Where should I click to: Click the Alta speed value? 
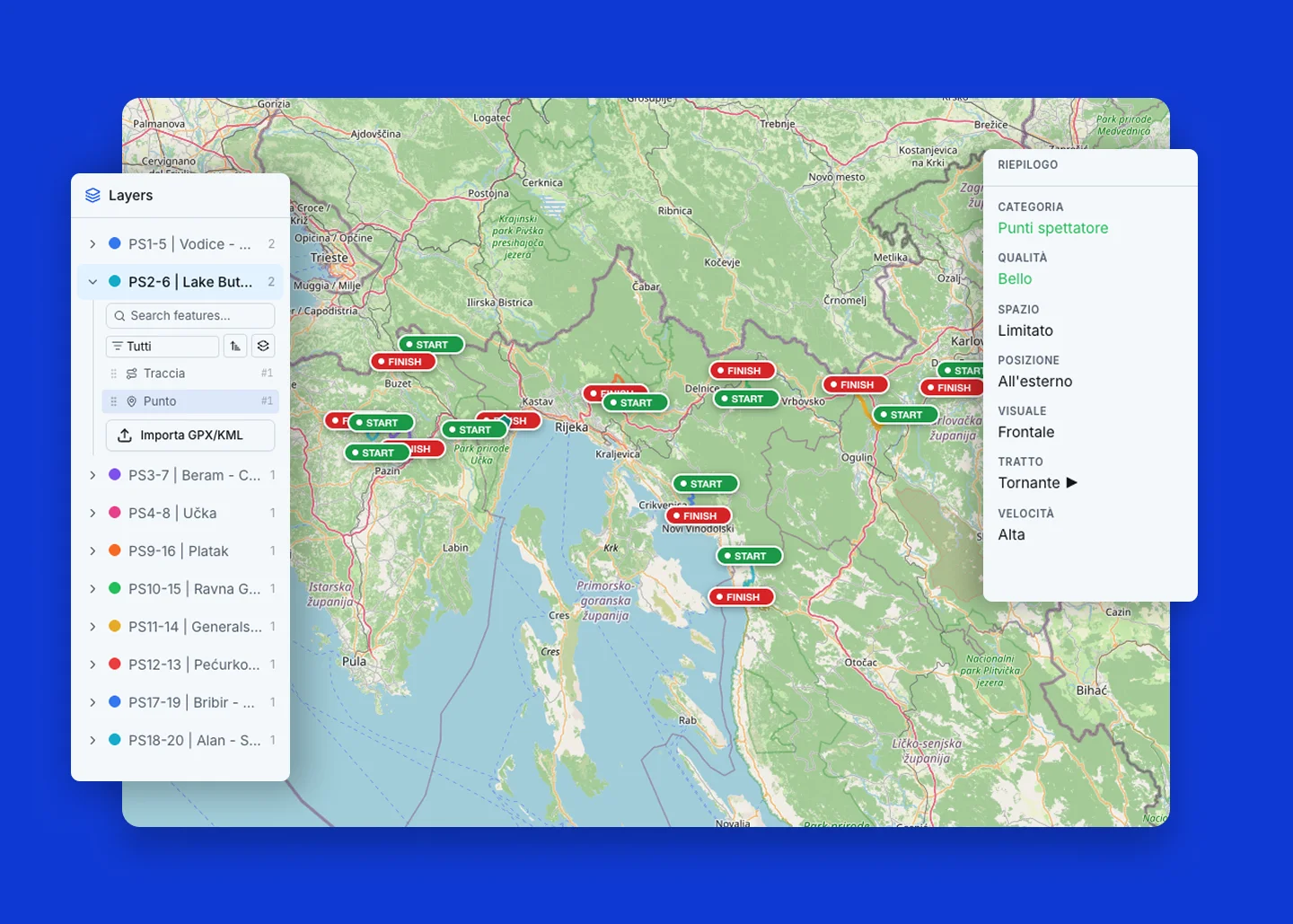coord(1011,534)
